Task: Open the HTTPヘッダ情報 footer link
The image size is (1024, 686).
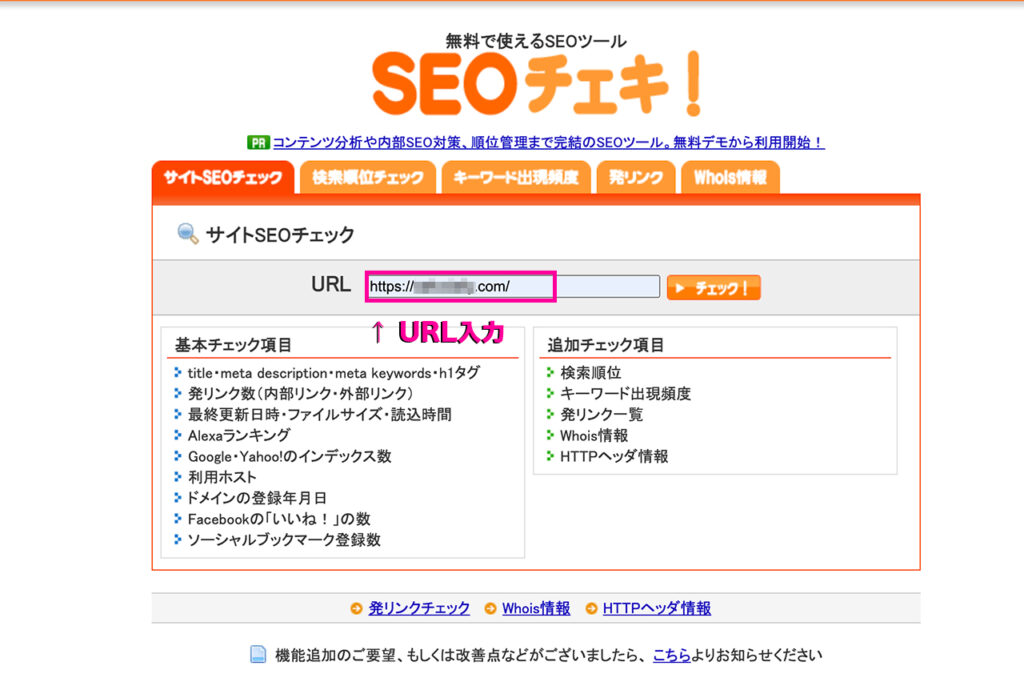Action: [x=656, y=608]
